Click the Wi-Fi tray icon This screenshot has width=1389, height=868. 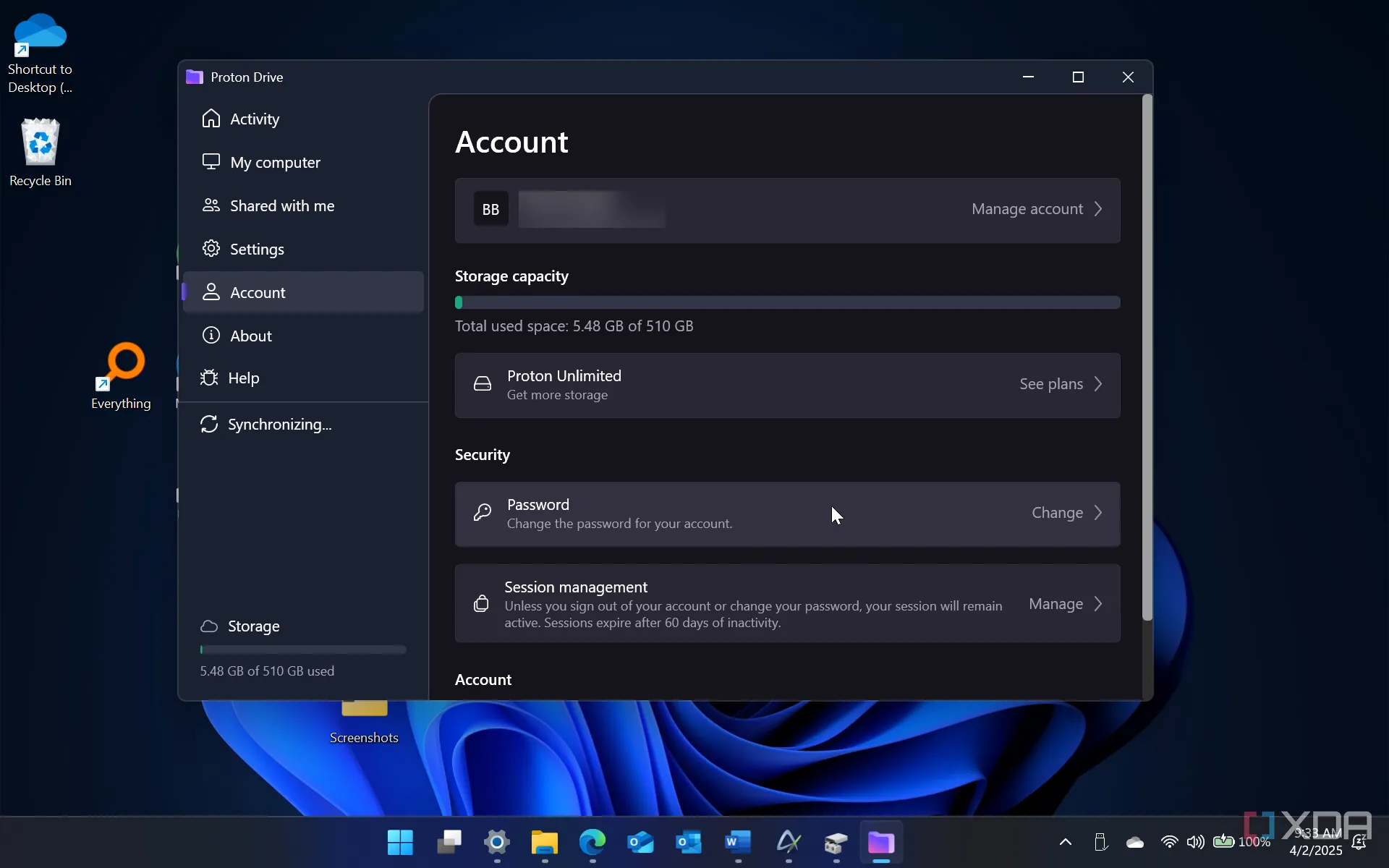(x=1169, y=842)
